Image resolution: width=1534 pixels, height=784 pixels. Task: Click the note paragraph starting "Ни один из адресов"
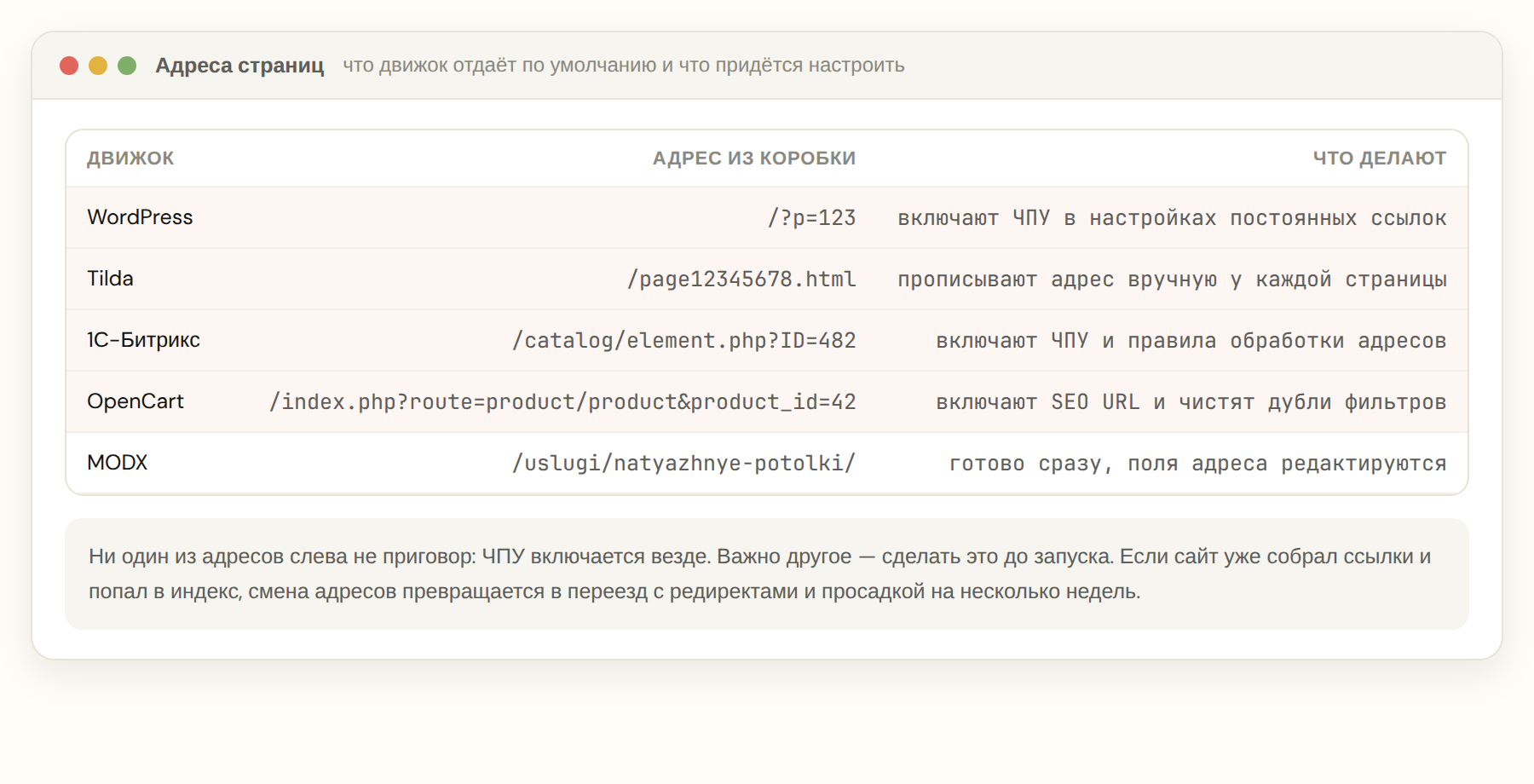pyautogui.click(x=767, y=574)
